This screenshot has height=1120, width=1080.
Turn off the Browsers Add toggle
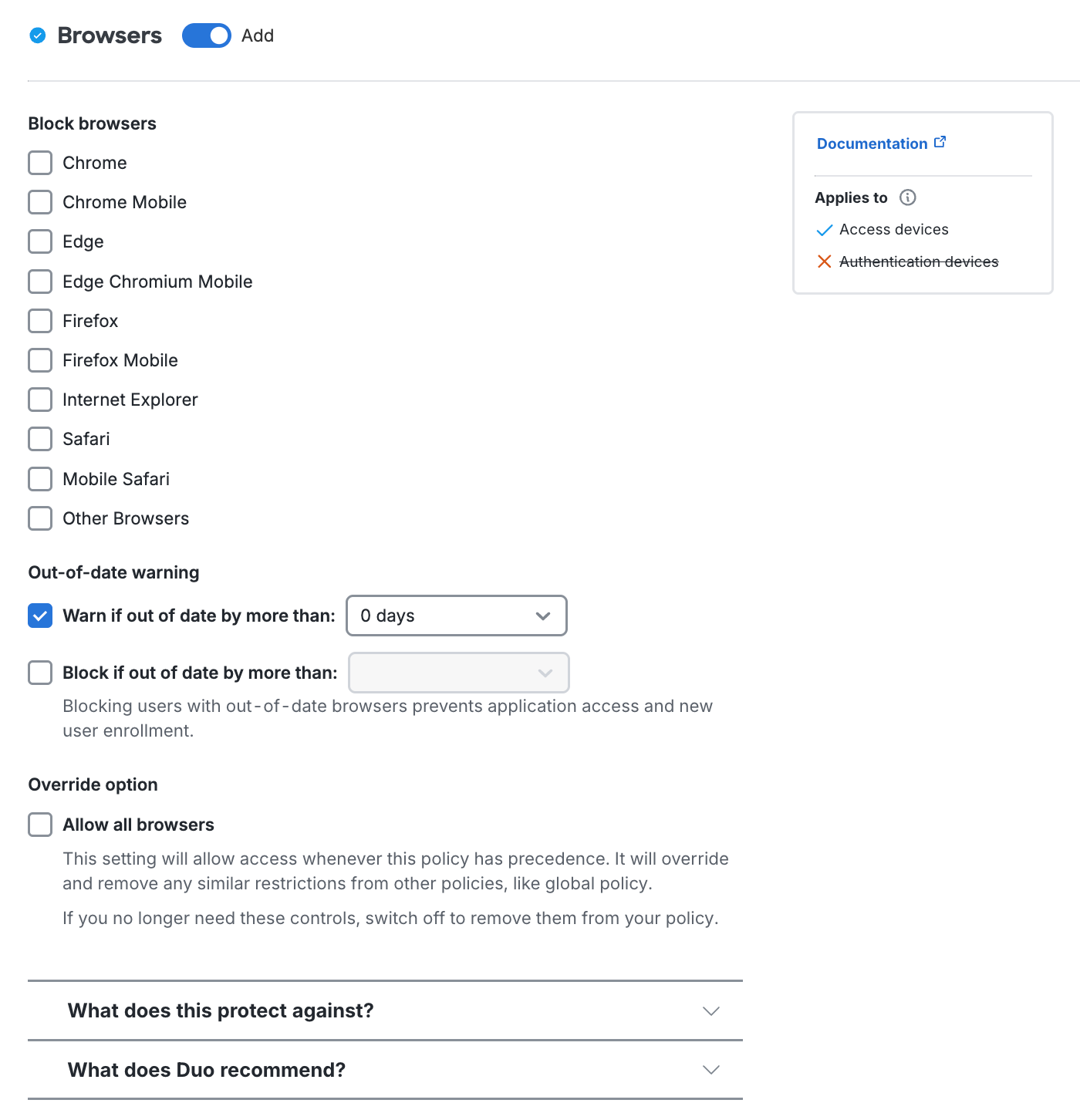click(207, 35)
